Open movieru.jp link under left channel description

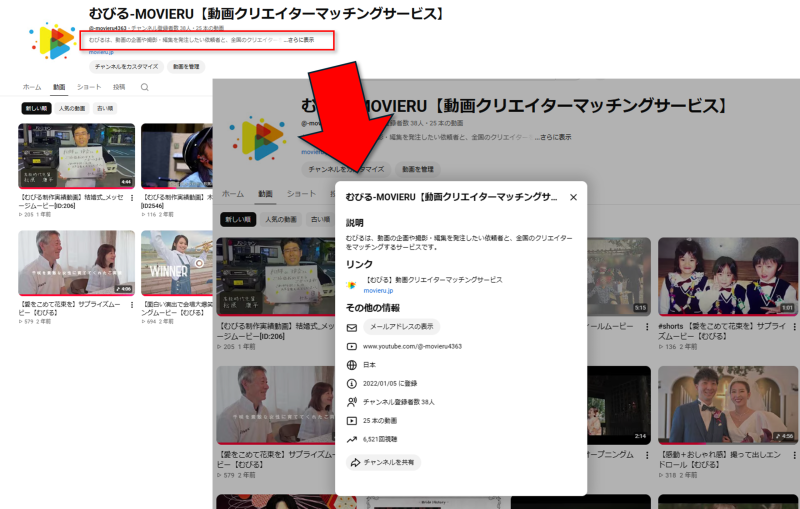pyautogui.click(x=101, y=52)
